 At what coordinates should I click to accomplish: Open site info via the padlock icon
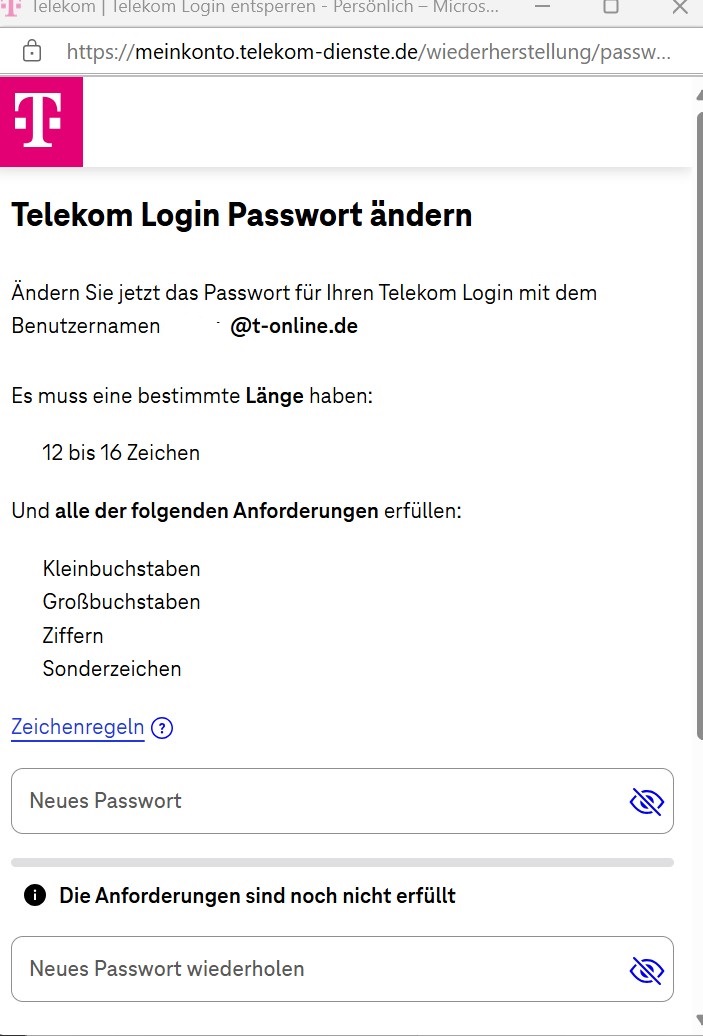click(x=32, y=52)
